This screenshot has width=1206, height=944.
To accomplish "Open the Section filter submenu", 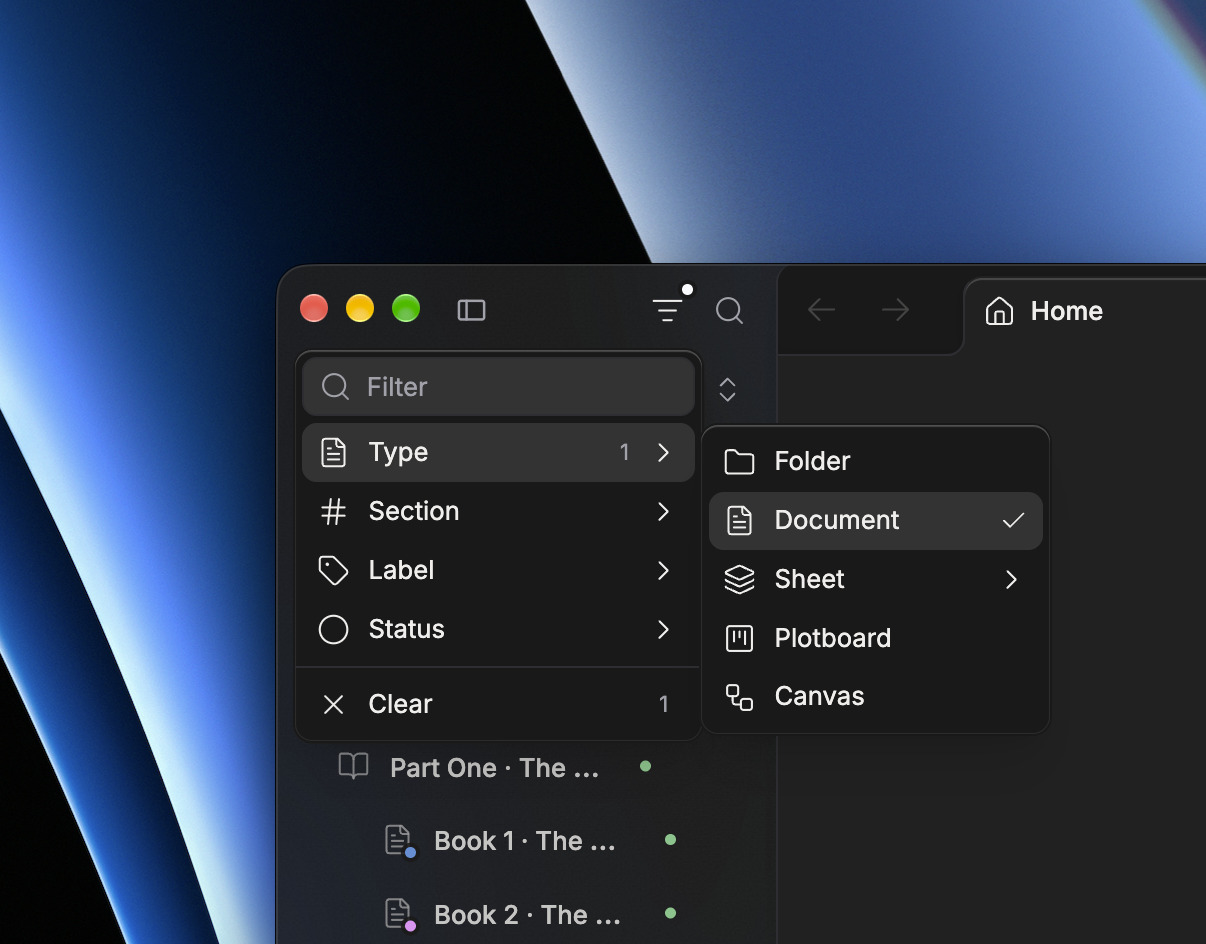I will coord(499,511).
